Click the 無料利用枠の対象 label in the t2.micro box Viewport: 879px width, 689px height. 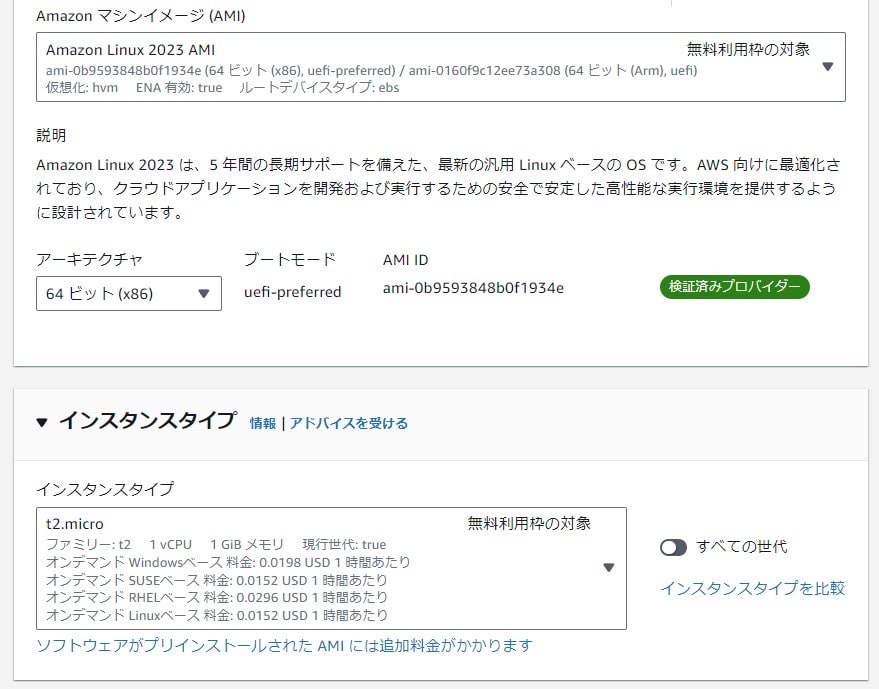pos(529,524)
